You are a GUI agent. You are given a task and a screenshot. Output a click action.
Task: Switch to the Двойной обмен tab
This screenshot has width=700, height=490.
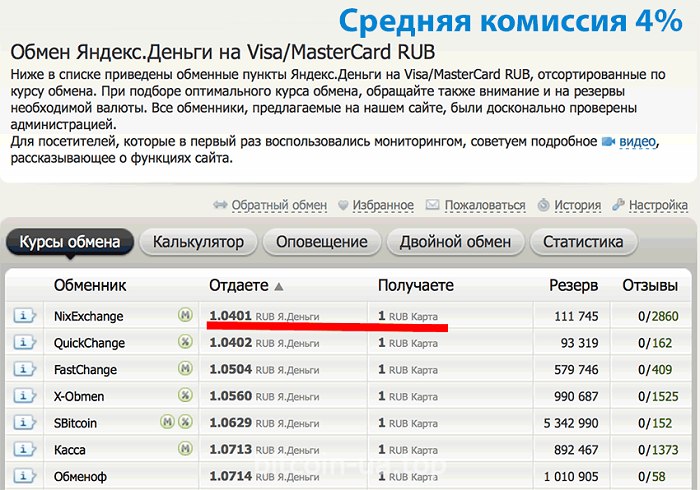point(455,242)
